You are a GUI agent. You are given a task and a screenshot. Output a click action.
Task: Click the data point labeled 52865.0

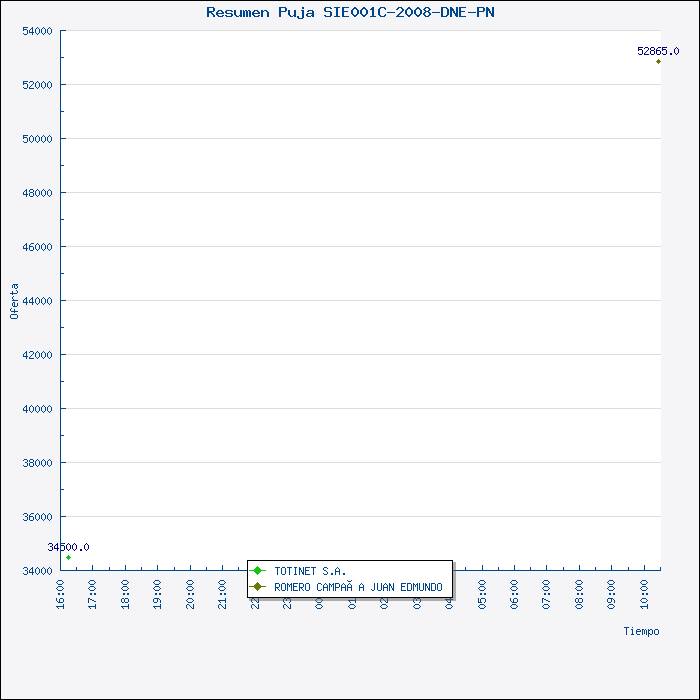[x=658, y=62]
